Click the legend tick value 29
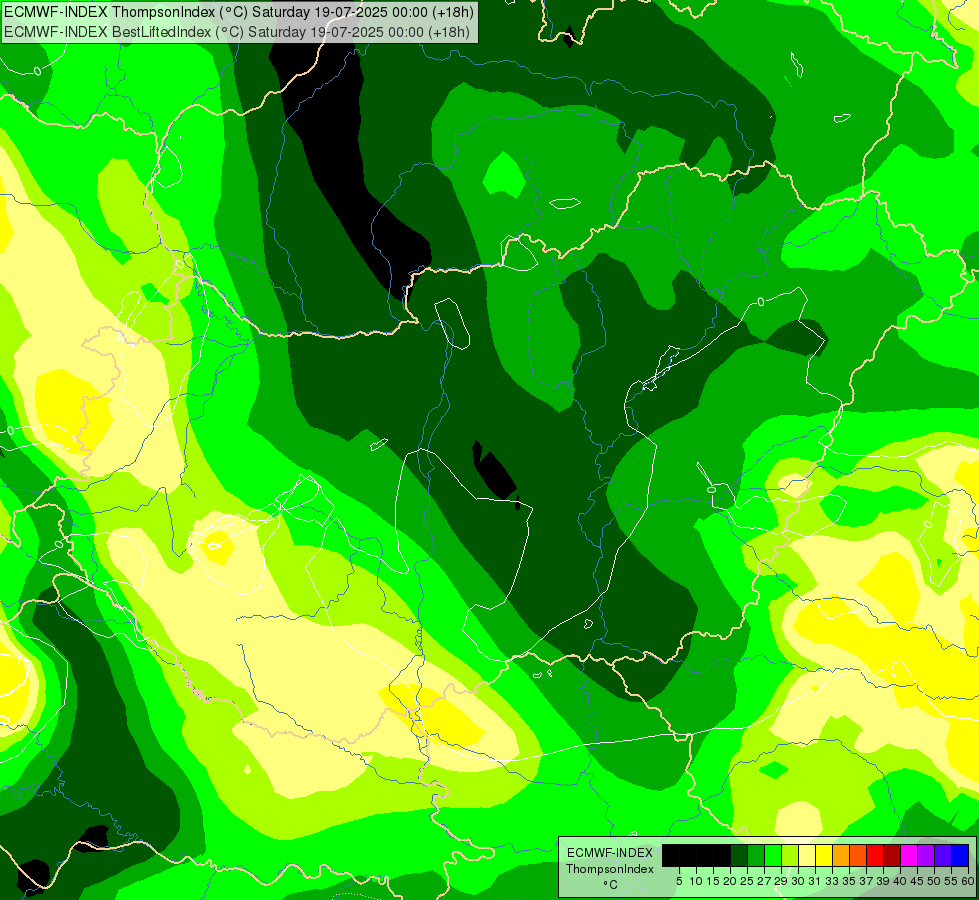 tap(781, 881)
